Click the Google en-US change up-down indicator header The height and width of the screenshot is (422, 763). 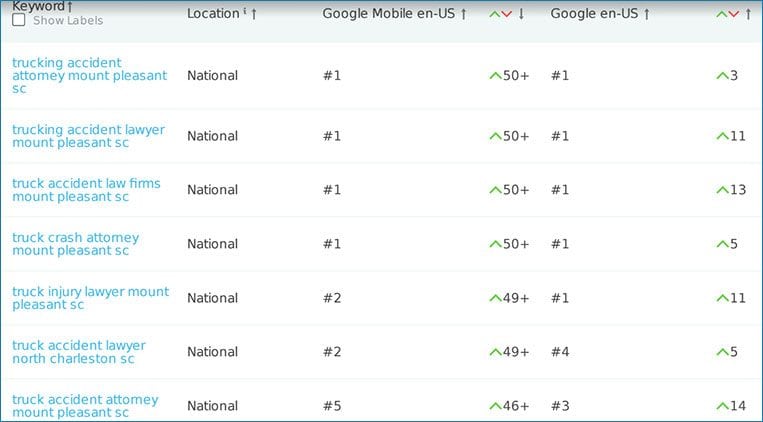pyautogui.click(x=728, y=14)
